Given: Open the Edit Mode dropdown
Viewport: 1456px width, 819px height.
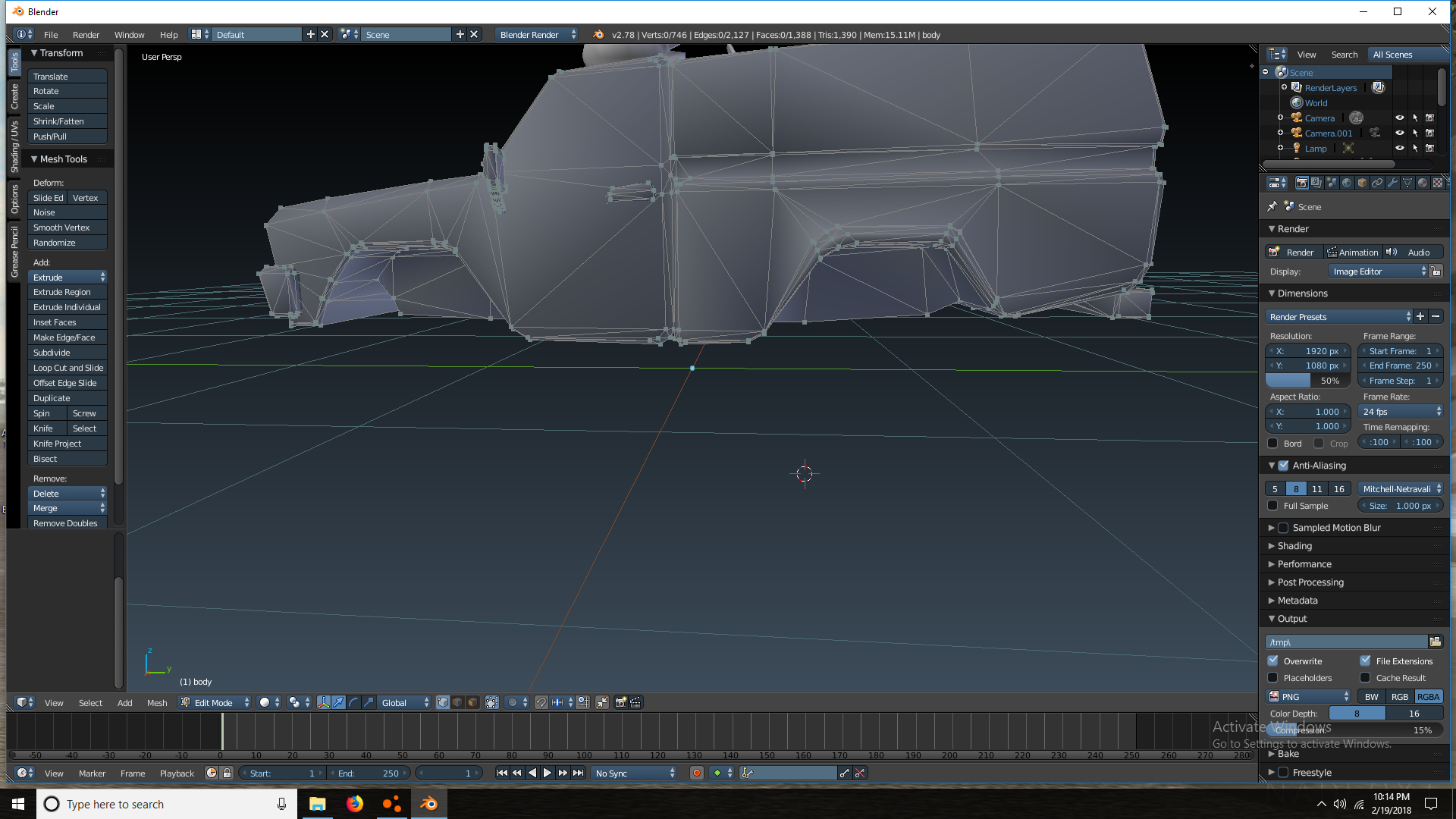Looking at the screenshot, I should [x=215, y=702].
